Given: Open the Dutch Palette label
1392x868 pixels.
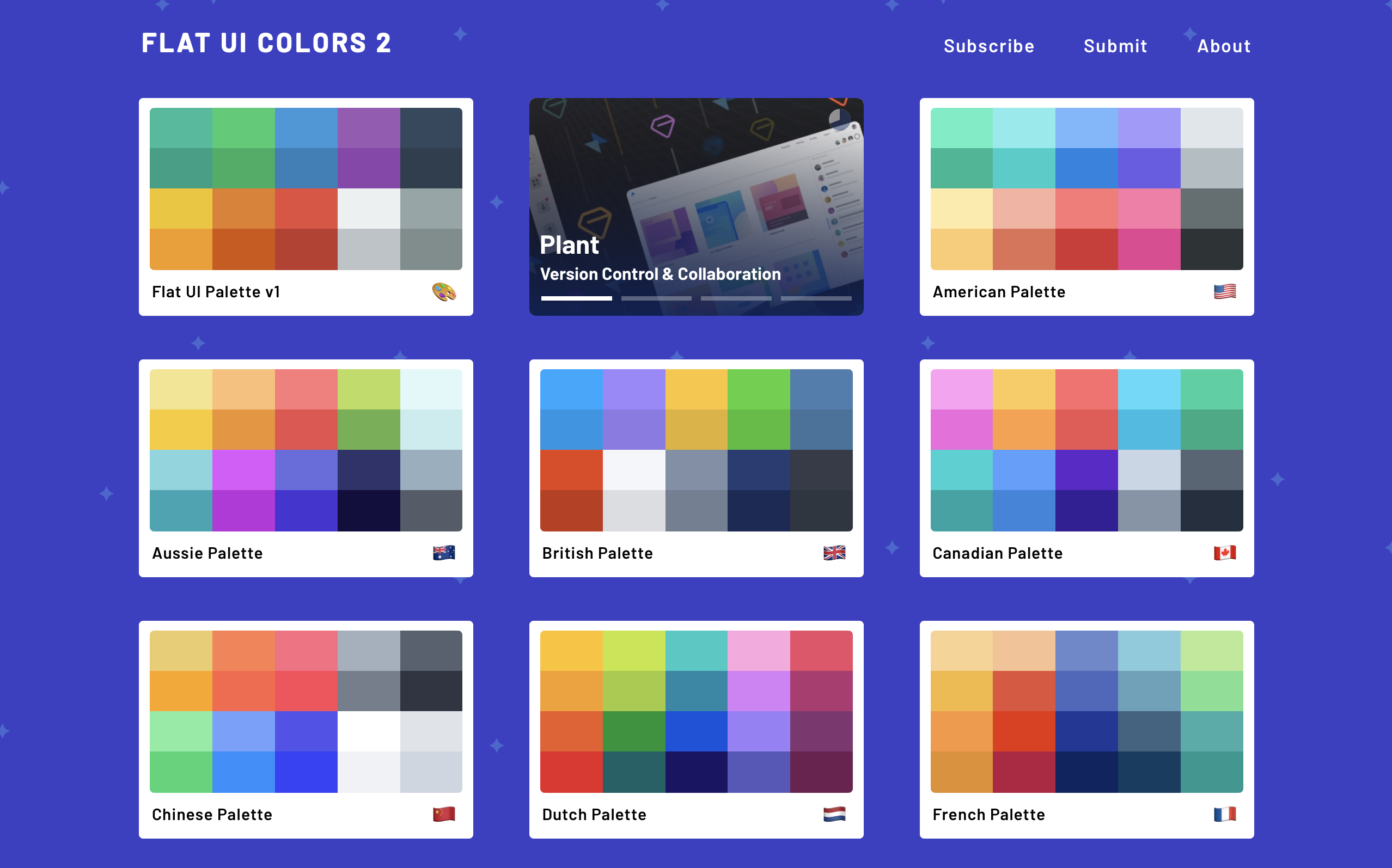Looking at the screenshot, I should [594, 815].
